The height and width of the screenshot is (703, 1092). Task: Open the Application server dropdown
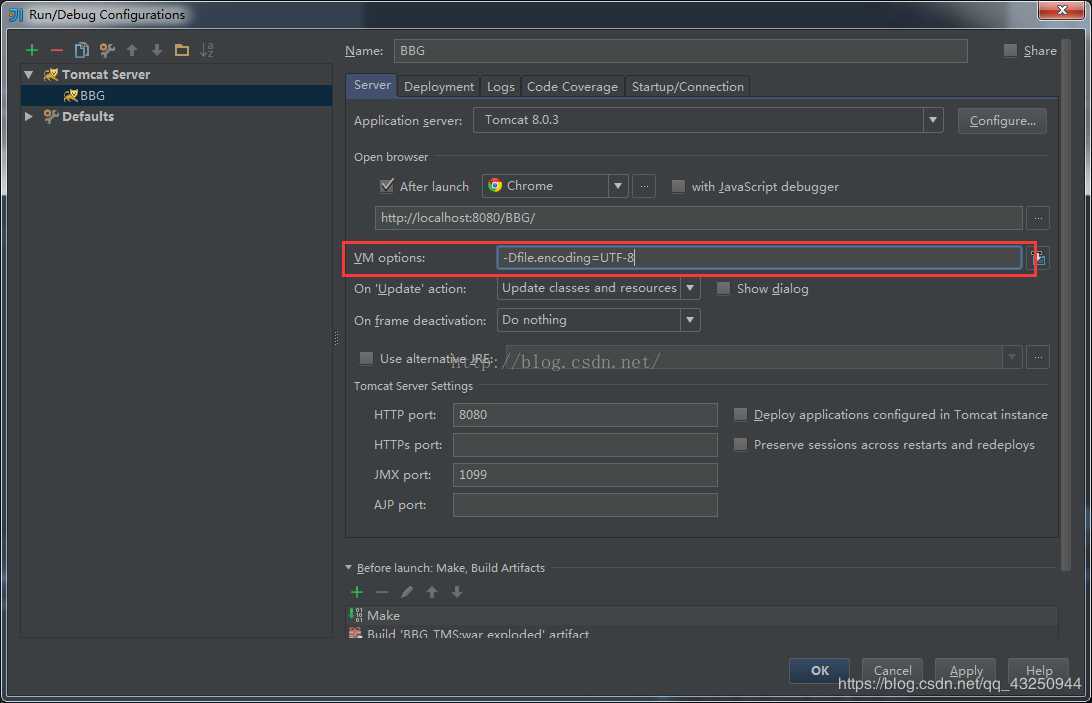coord(933,120)
